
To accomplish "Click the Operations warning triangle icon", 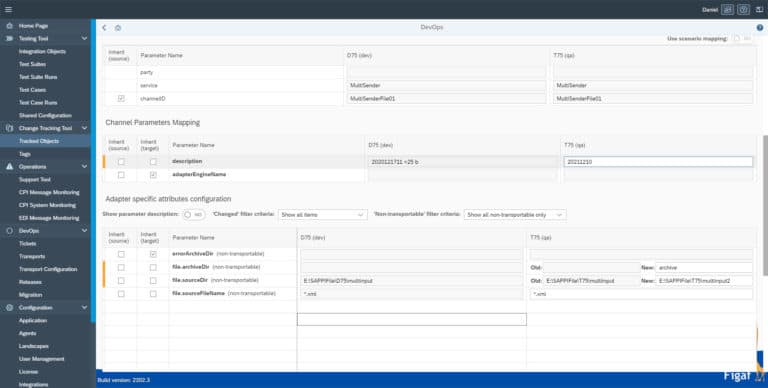I will 9,167.
